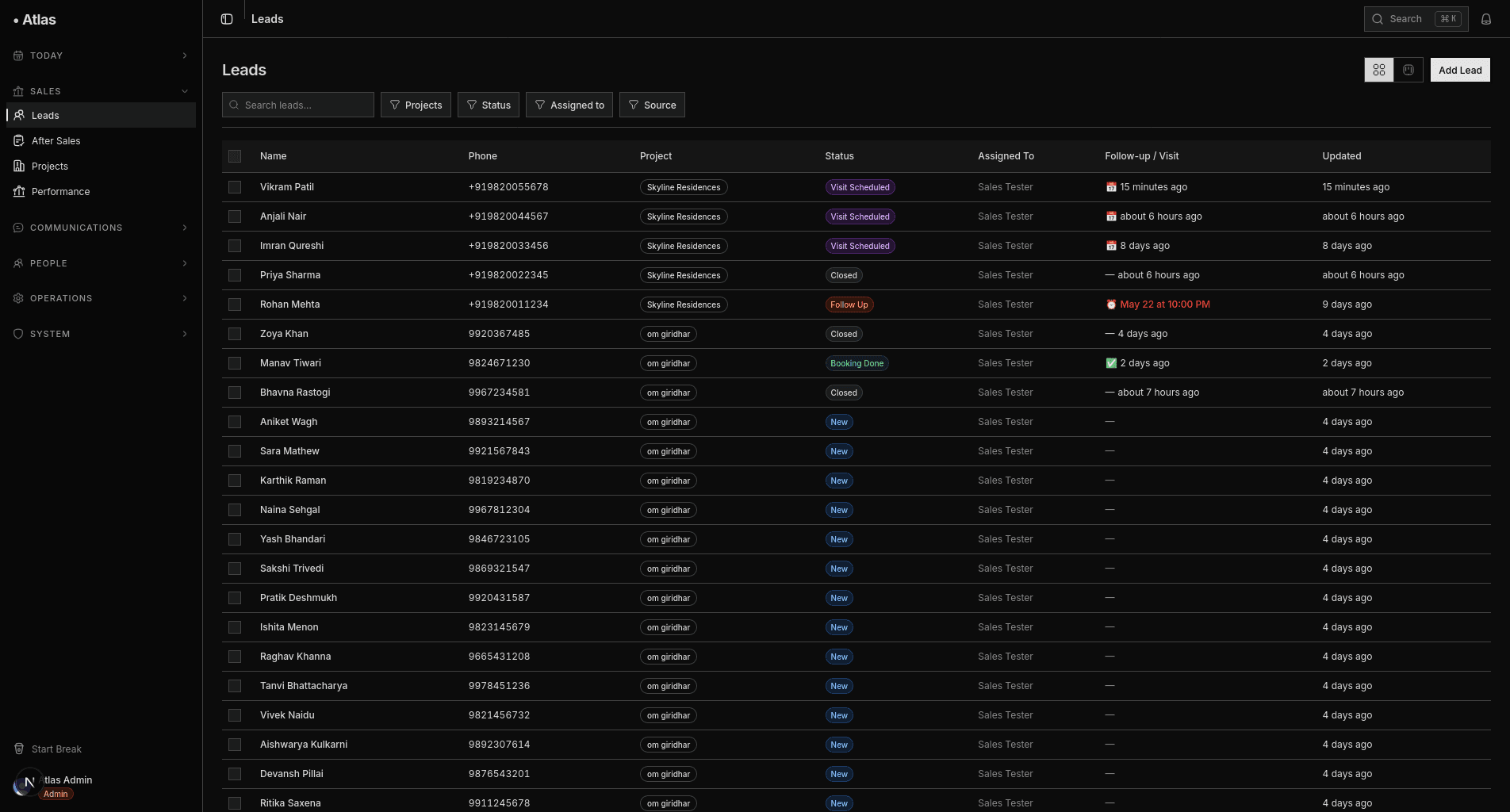The image size is (1510, 812).
Task: Click the Sales section icon
Action: [18, 91]
